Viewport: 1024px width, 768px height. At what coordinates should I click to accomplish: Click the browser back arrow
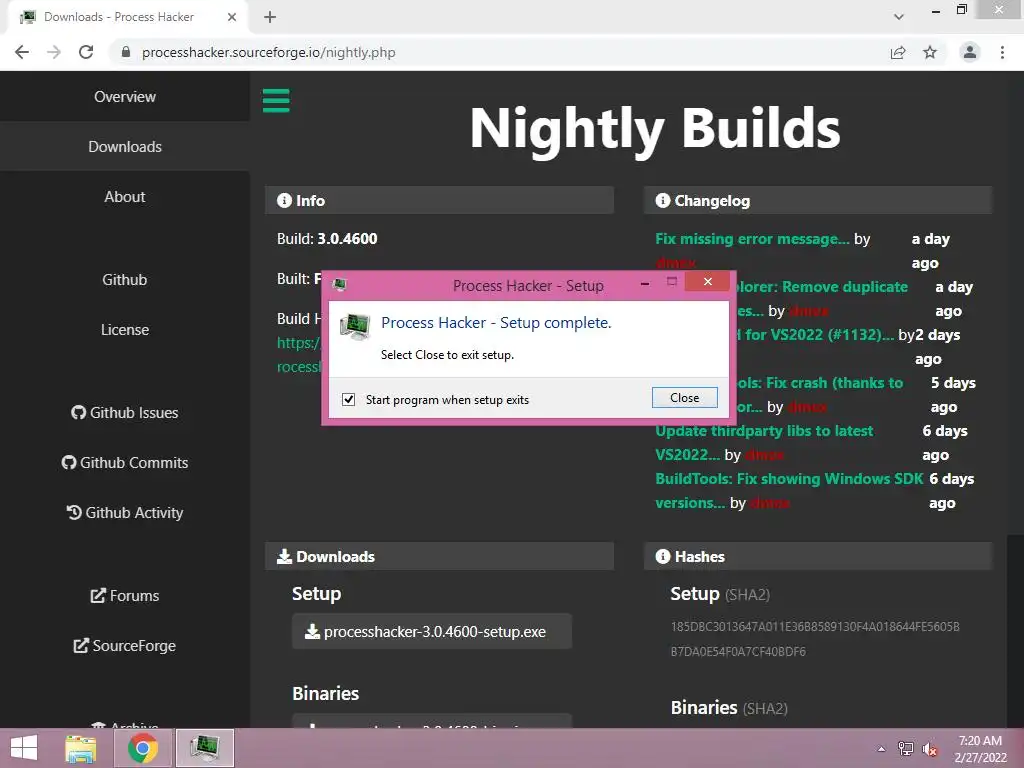click(22, 52)
